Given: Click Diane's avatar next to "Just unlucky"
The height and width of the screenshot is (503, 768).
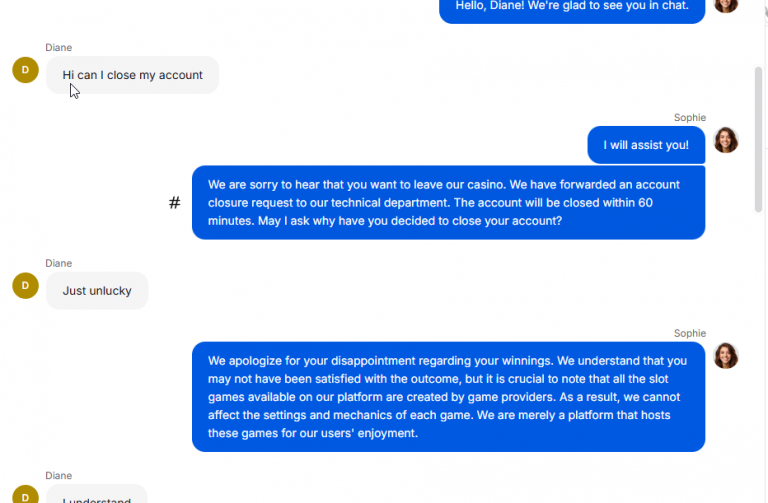Looking at the screenshot, I should pyautogui.click(x=25, y=286).
